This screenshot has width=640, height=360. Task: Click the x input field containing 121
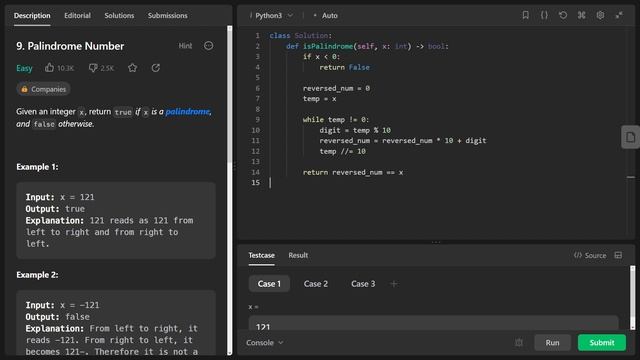433,323
